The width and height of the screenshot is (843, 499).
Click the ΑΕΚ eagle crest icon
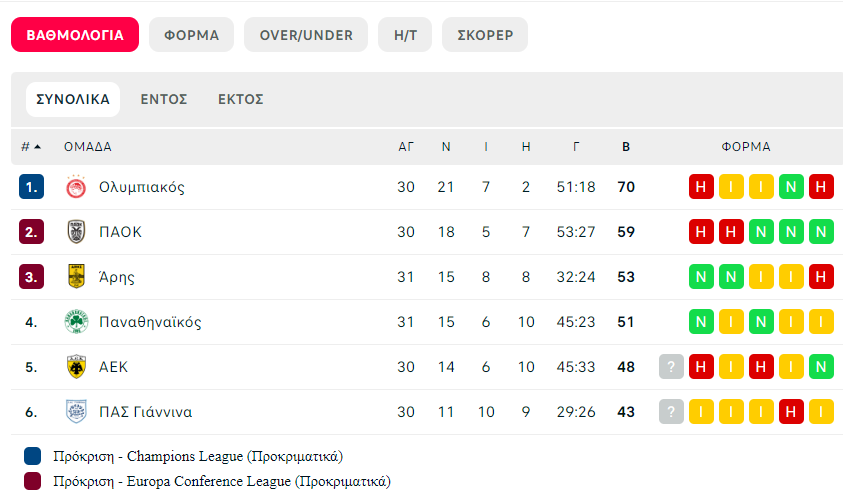point(76,367)
